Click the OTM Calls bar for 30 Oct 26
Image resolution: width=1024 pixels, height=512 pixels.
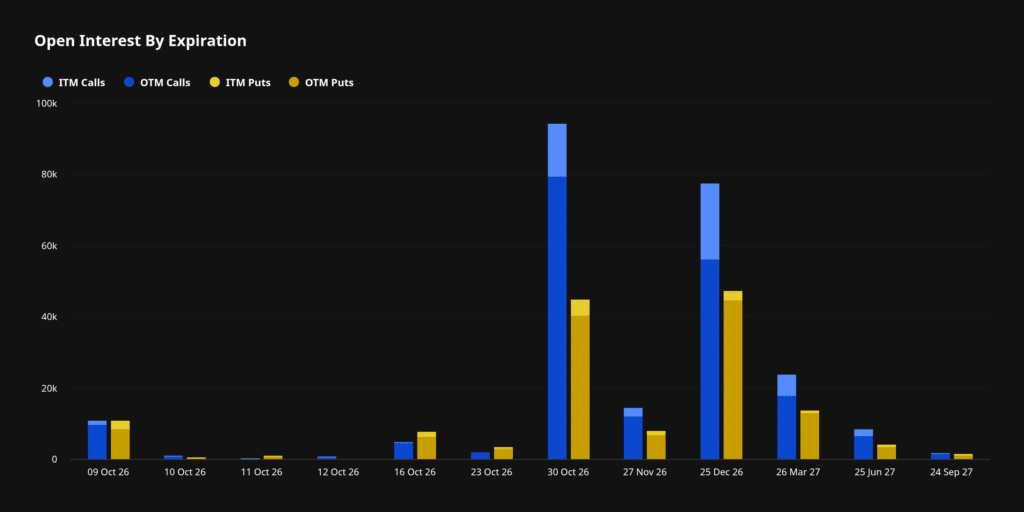(x=557, y=318)
